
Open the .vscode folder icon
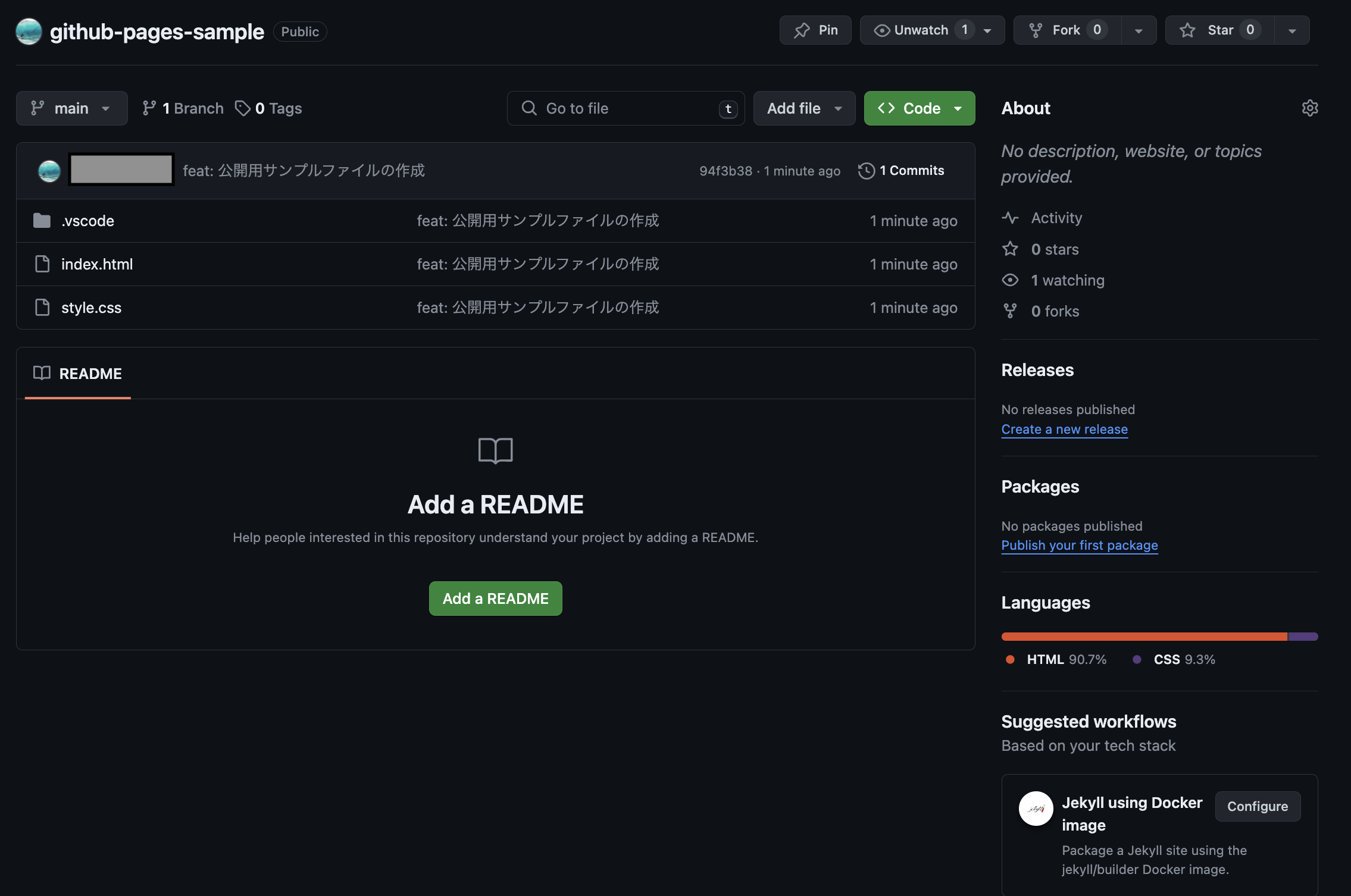[42, 221]
